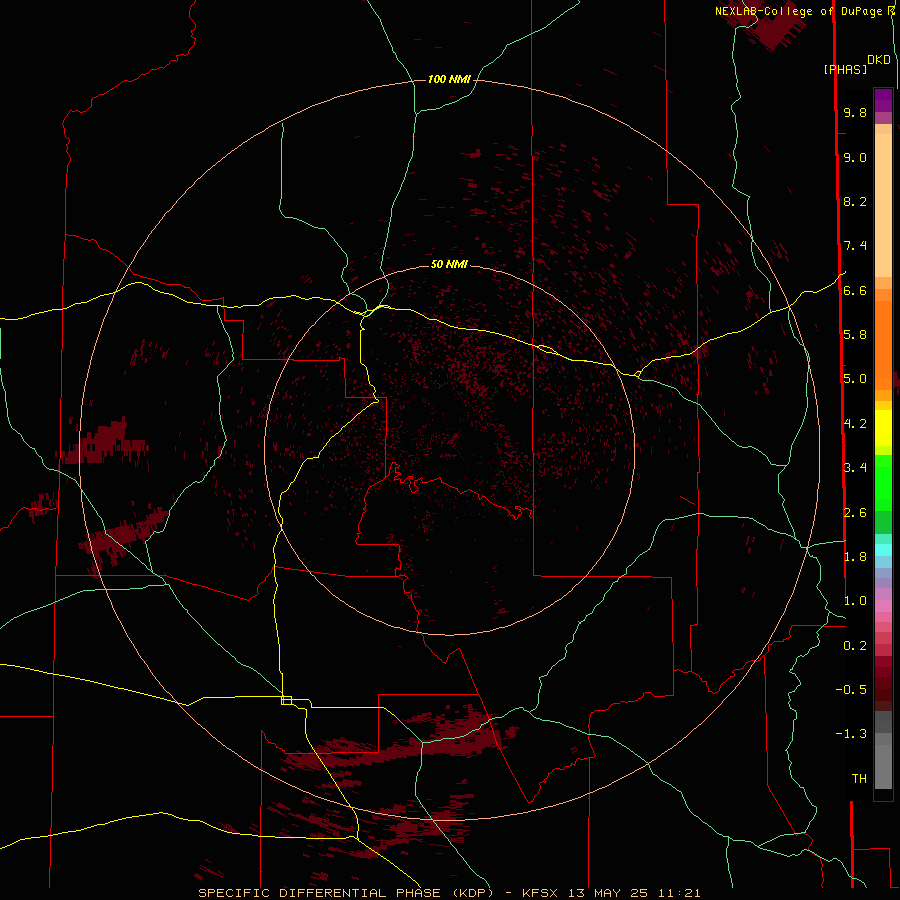Click the 8.2 scale value

coord(855,201)
